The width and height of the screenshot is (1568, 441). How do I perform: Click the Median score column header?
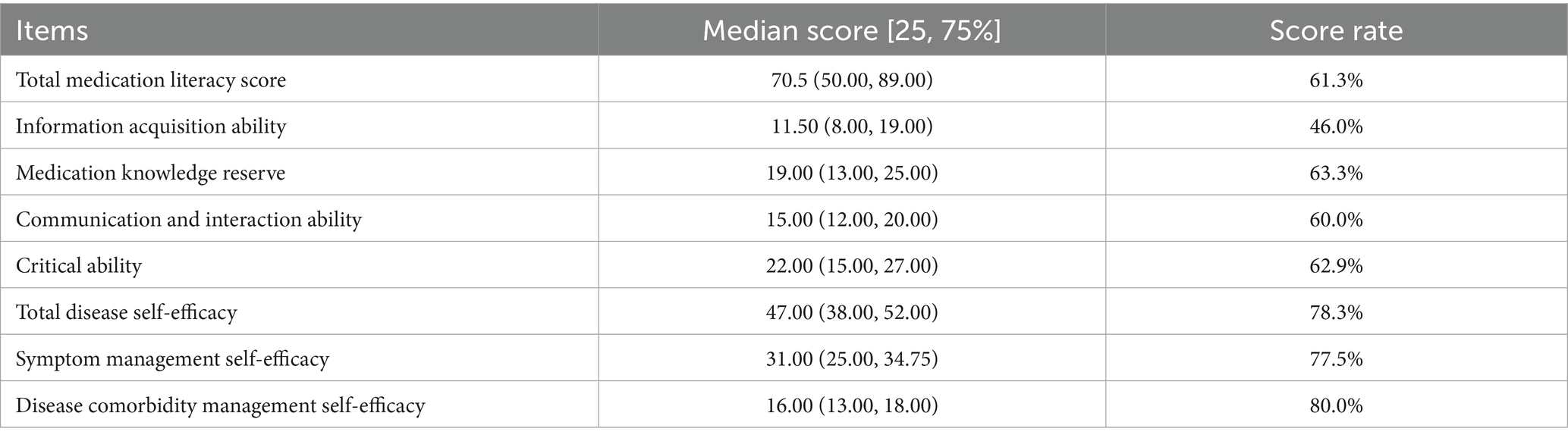pyautogui.click(x=851, y=30)
